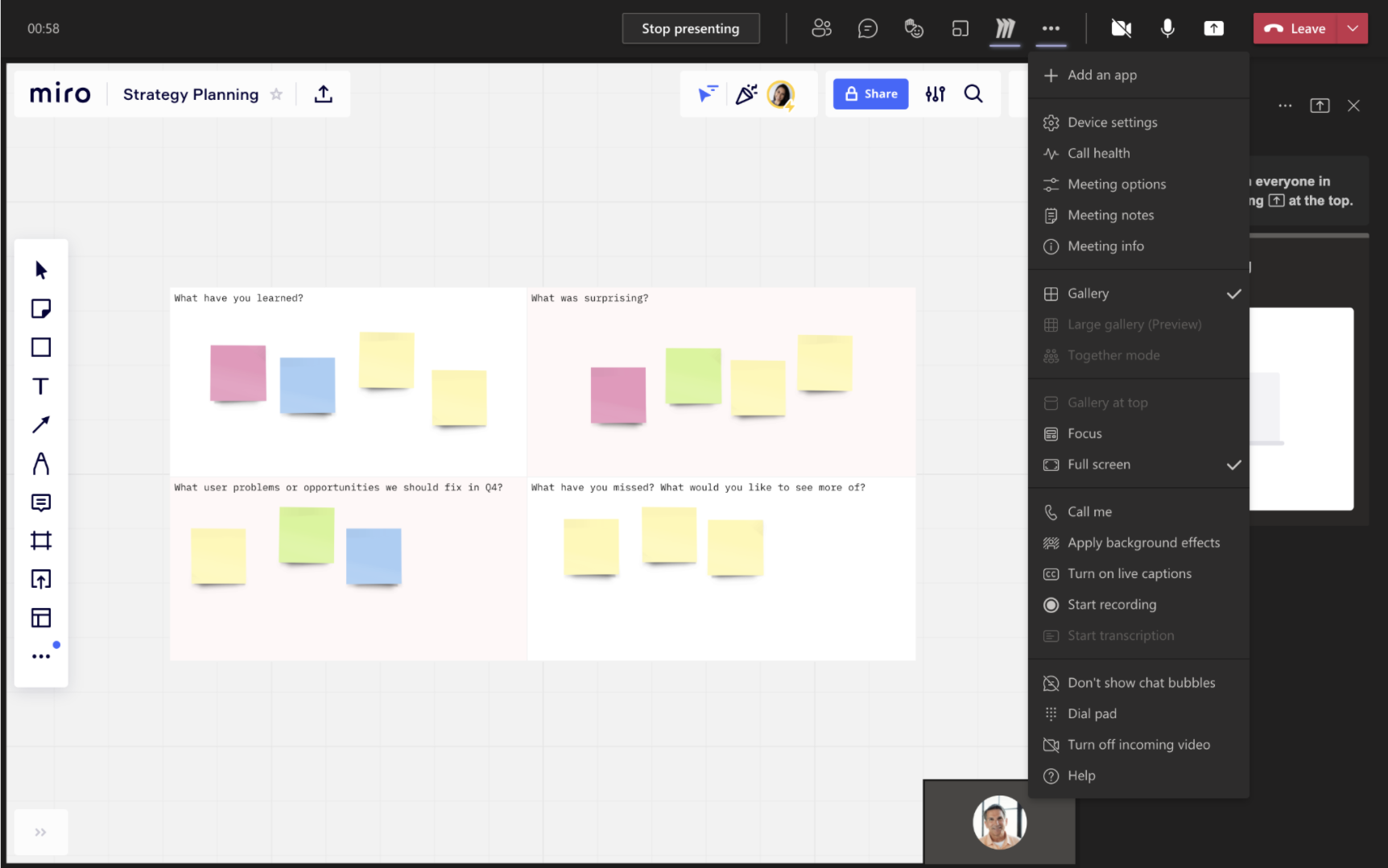Click the Stop presenting button

point(690,29)
